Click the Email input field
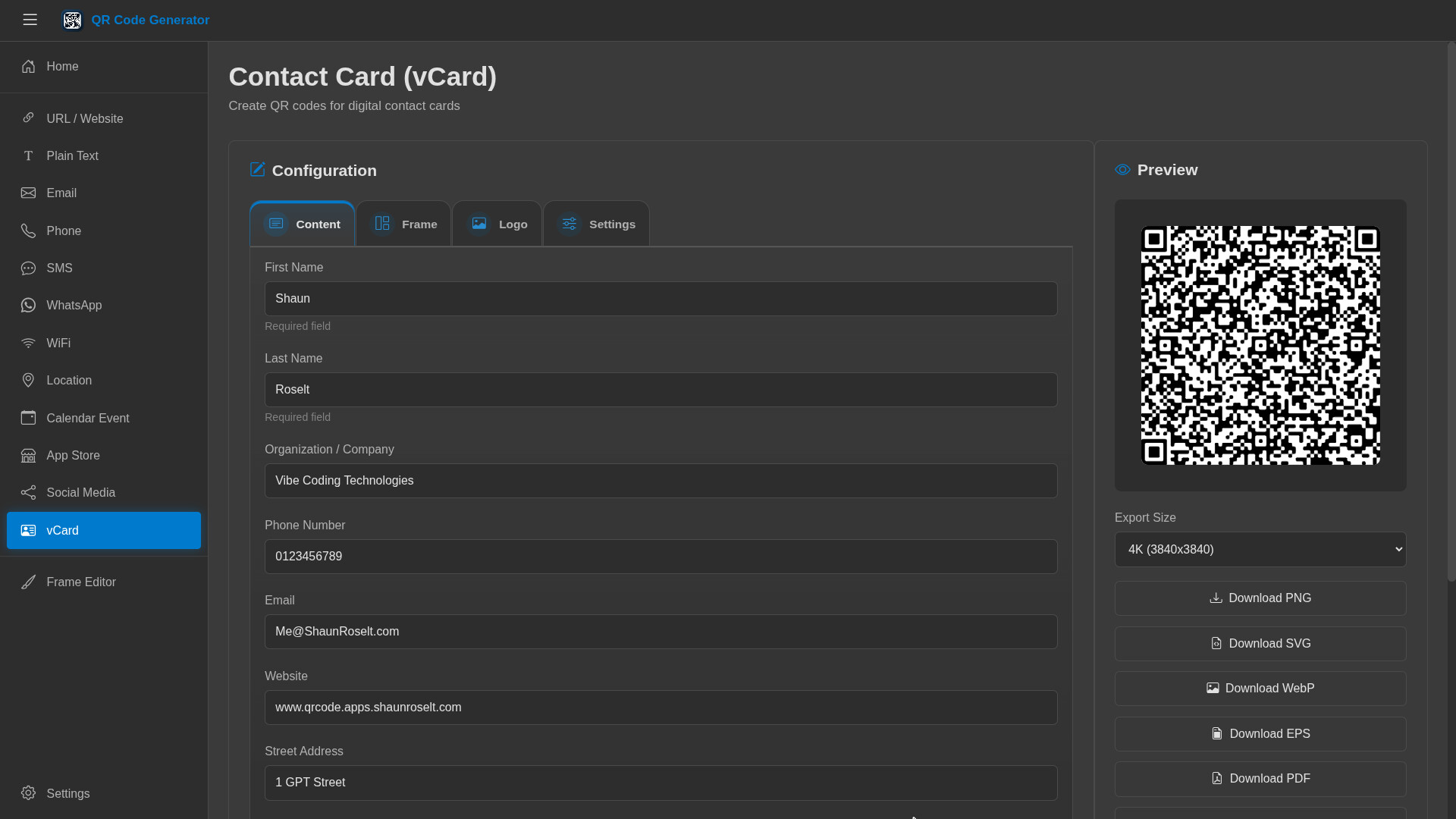This screenshot has width=1456, height=819. [x=661, y=632]
